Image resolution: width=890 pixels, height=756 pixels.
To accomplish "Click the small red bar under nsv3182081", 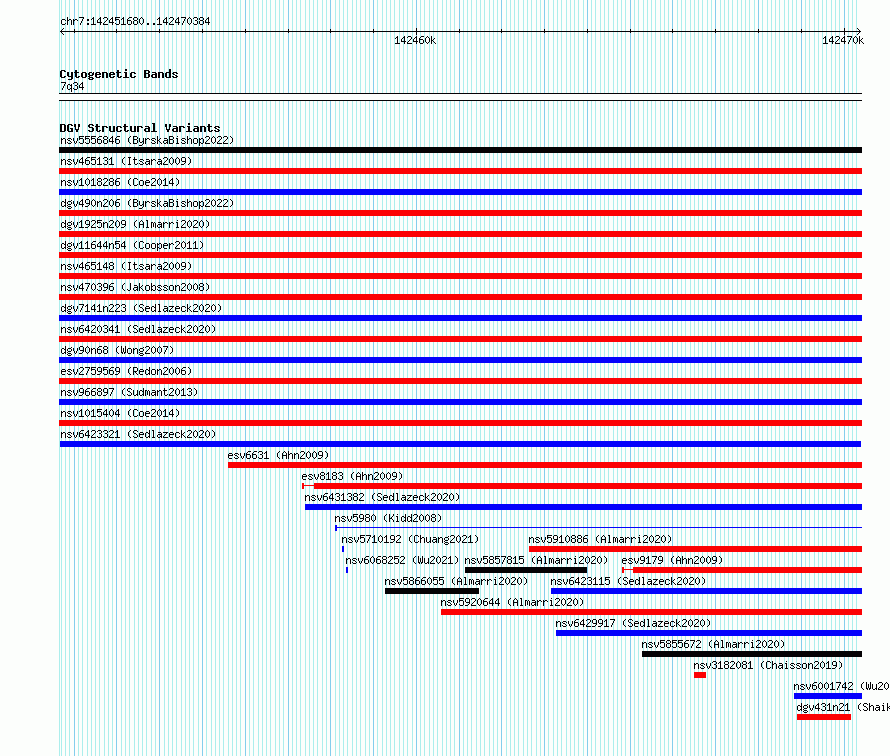I will (700, 675).
